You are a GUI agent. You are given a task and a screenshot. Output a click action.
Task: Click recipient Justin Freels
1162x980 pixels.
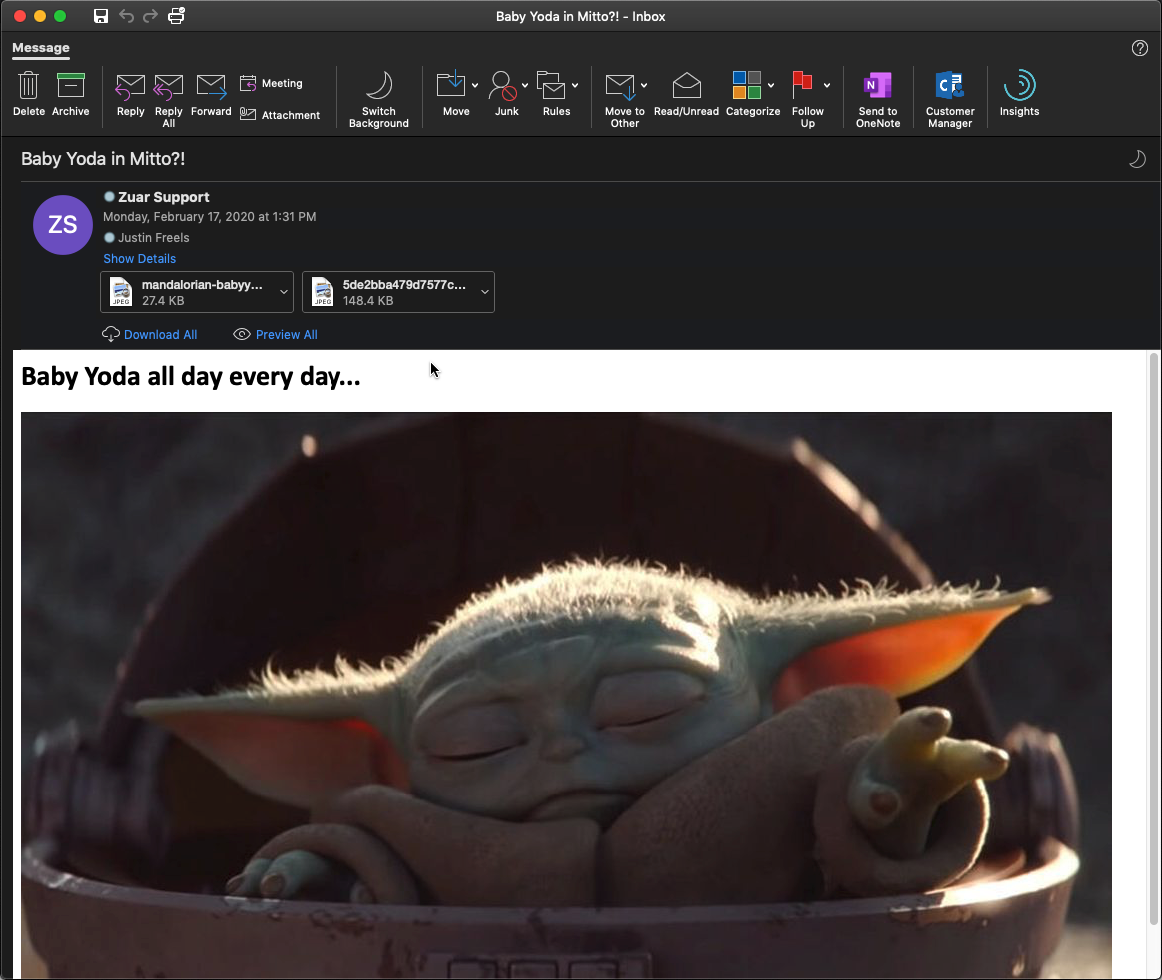pos(153,238)
